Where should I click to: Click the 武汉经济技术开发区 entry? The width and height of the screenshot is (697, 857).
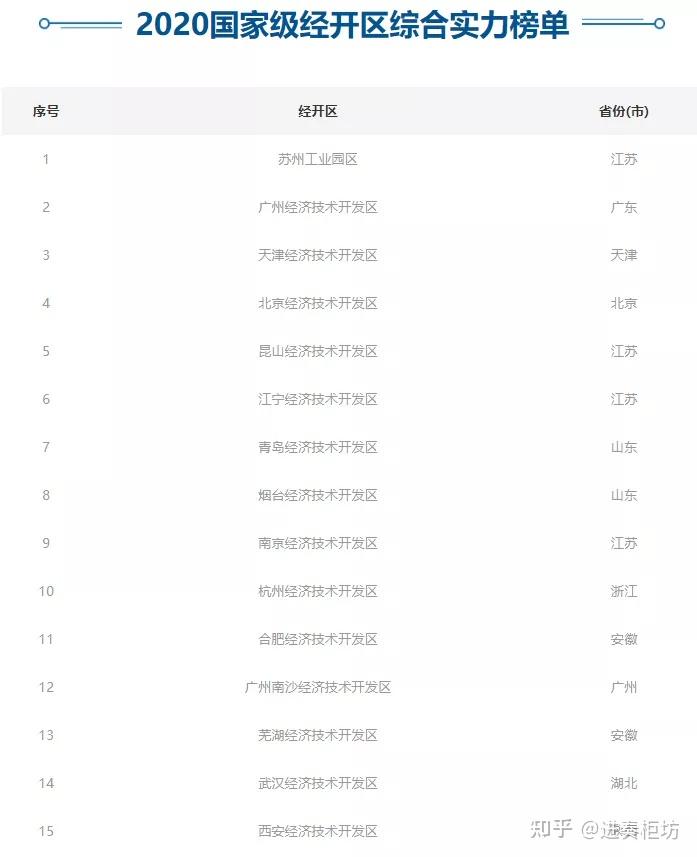[x=318, y=783]
